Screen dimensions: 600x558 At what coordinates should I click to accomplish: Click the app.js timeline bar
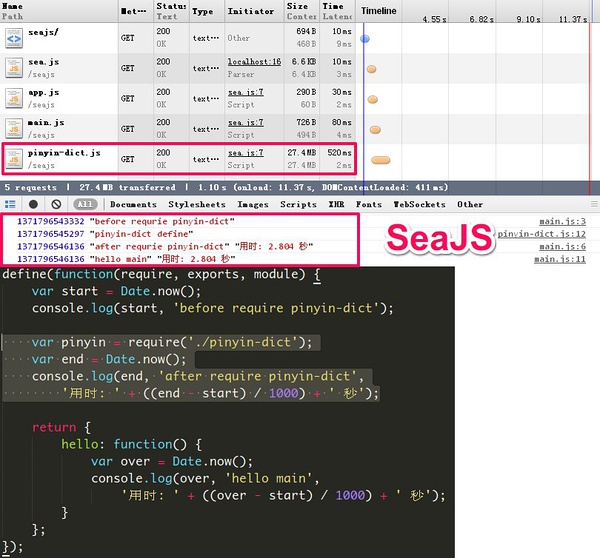pos(372,100)
